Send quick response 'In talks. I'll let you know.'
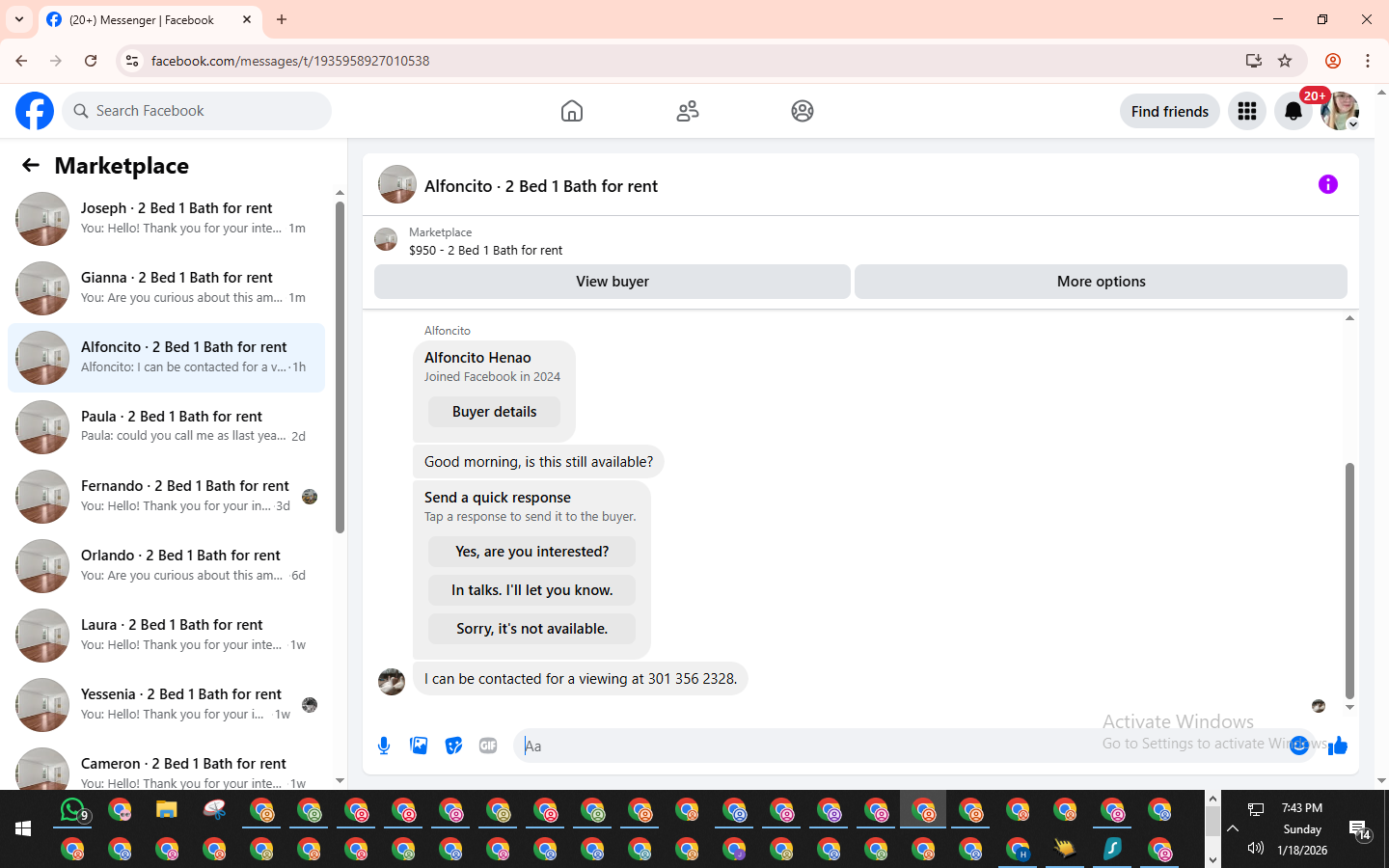1389x868 pixels. click(x=531, y=590)
